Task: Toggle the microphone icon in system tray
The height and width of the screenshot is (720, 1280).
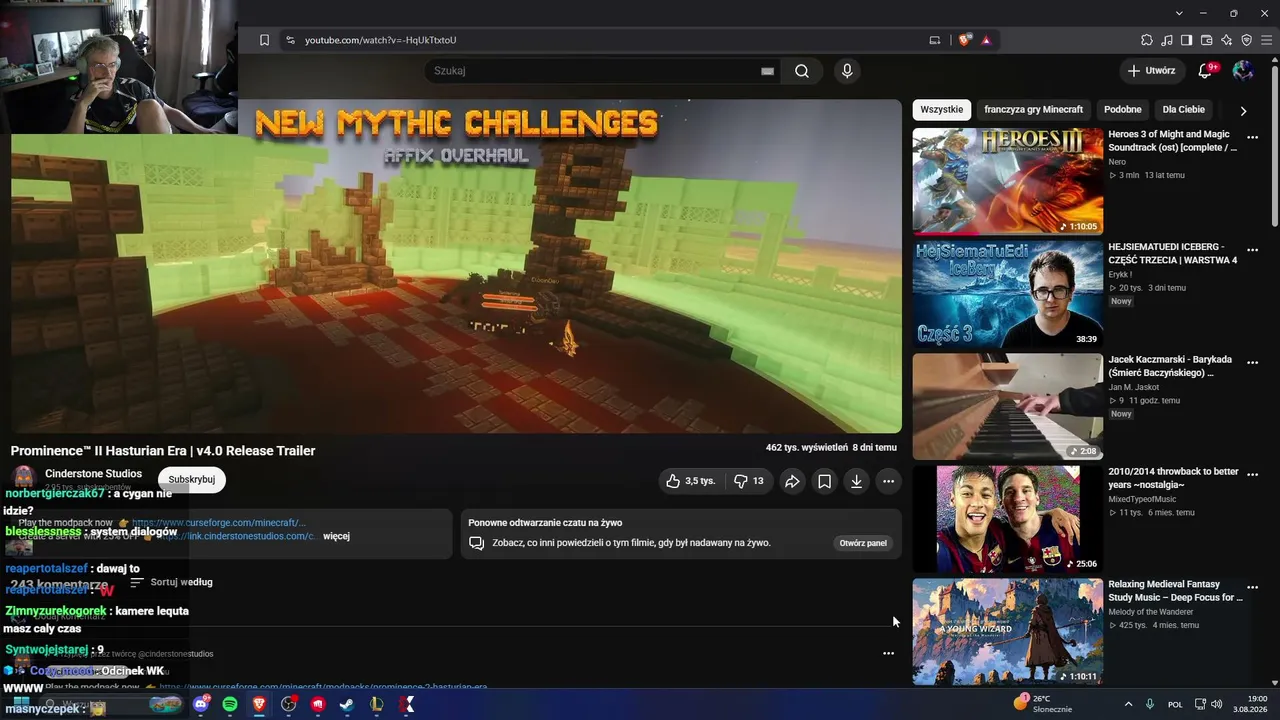Action: [1150, 704]
